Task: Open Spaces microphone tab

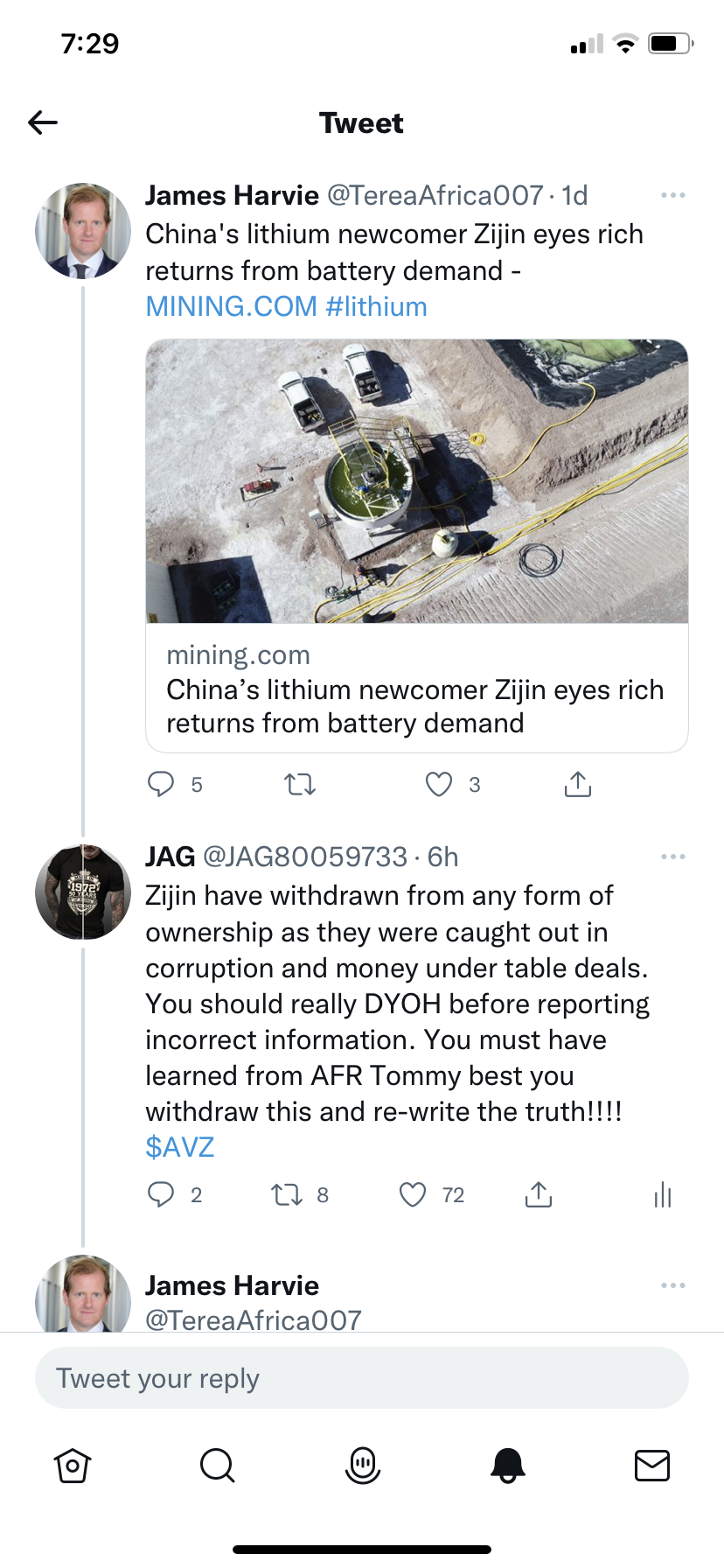Action: click(362, 1465)
